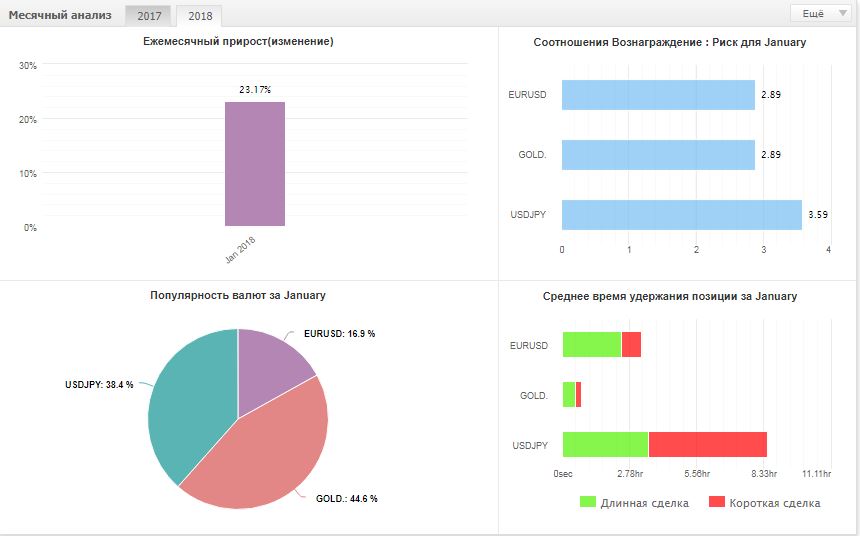Select the 2018 tab

[200, 16]
